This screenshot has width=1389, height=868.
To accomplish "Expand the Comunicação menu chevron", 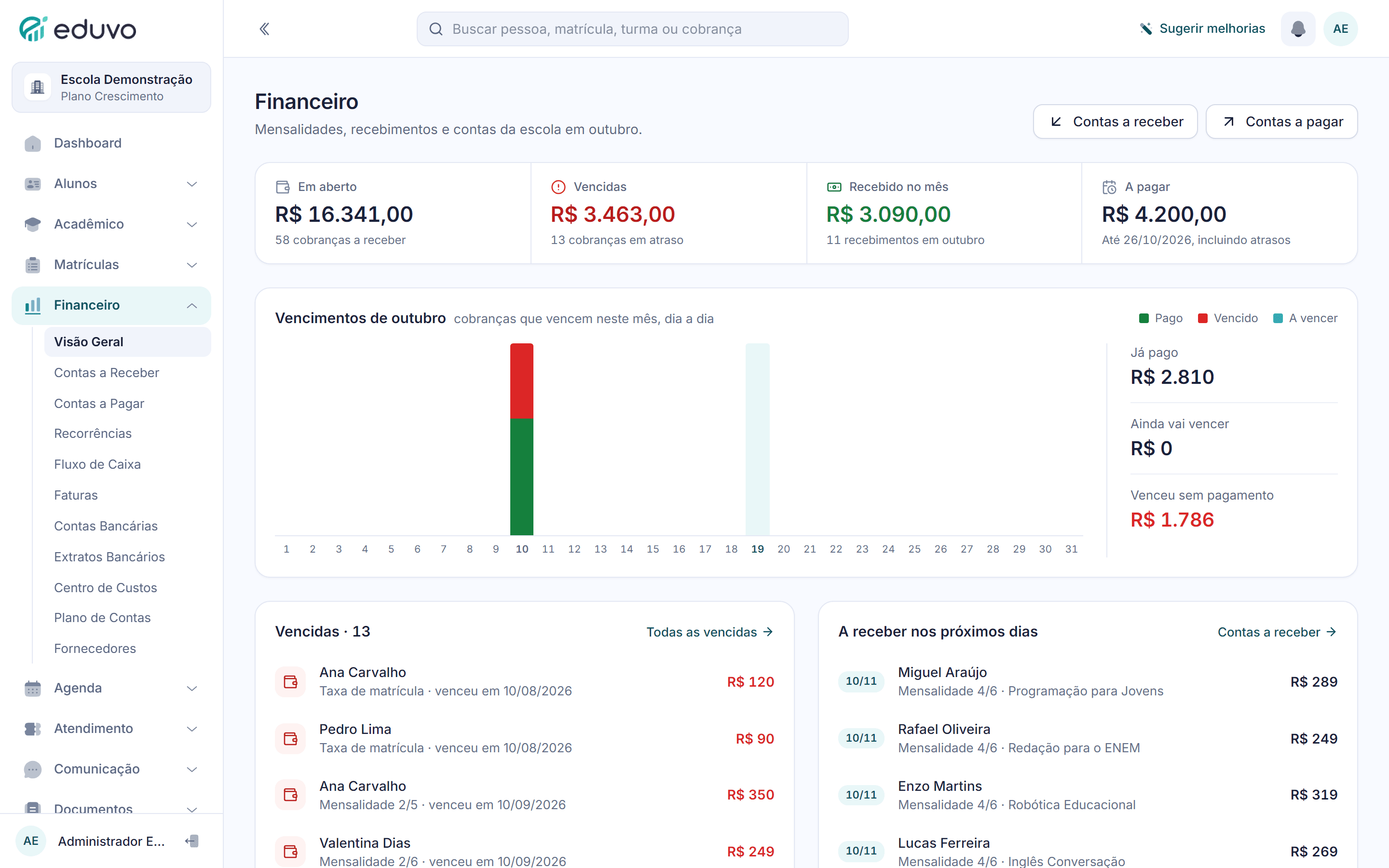I will [191, 769].
